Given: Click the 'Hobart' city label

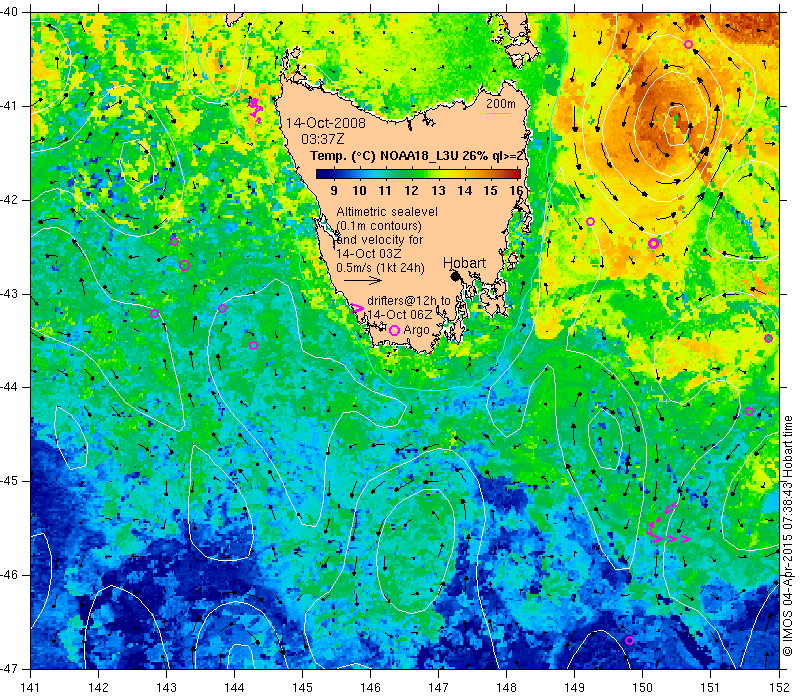Looking at the screenshot, I should 464,263.
